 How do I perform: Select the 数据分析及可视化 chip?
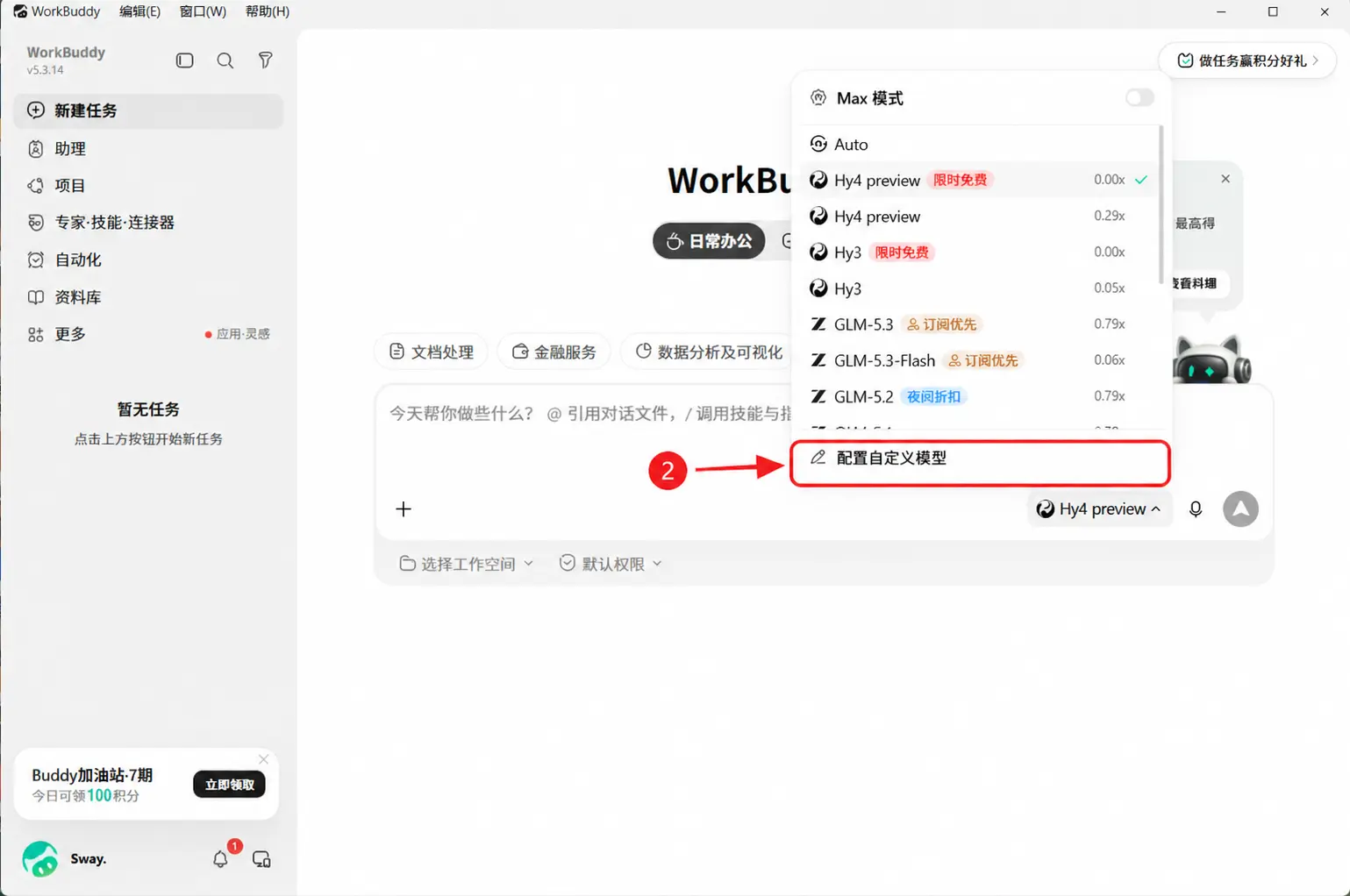(708, 352)
